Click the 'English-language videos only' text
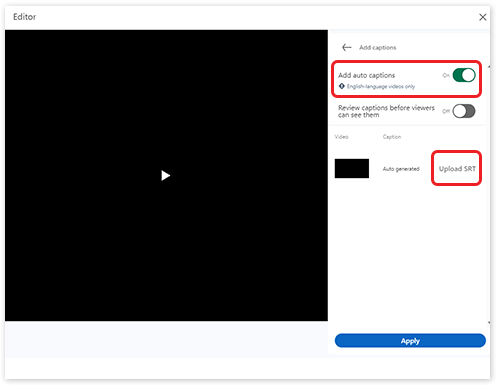This screenshot has width=500, height=388. 381,87
